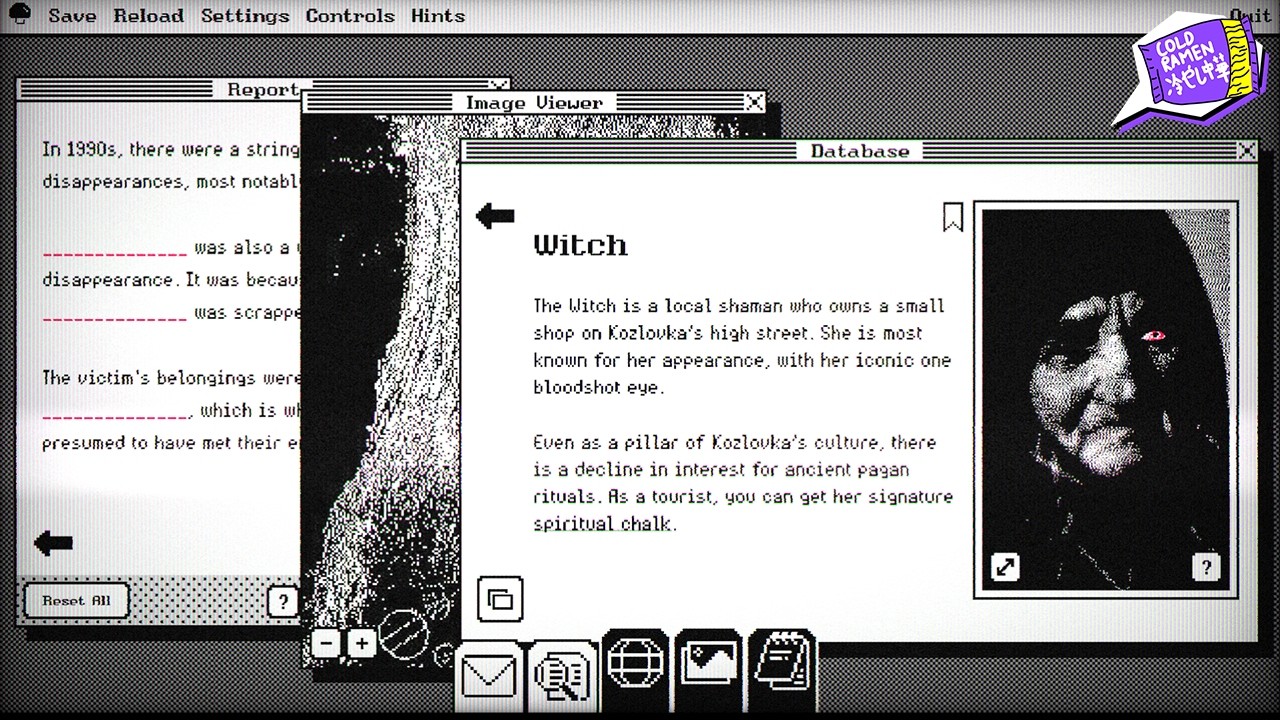Bookmark the Witch database entry
Viewport: 1280px width, 720px height.
point(953,217)
